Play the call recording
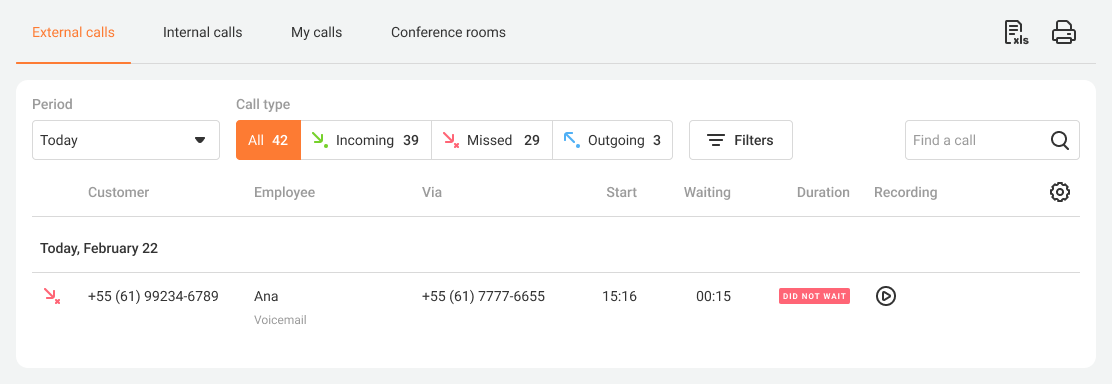This screenshot has height=384, width=1112. 886,296
